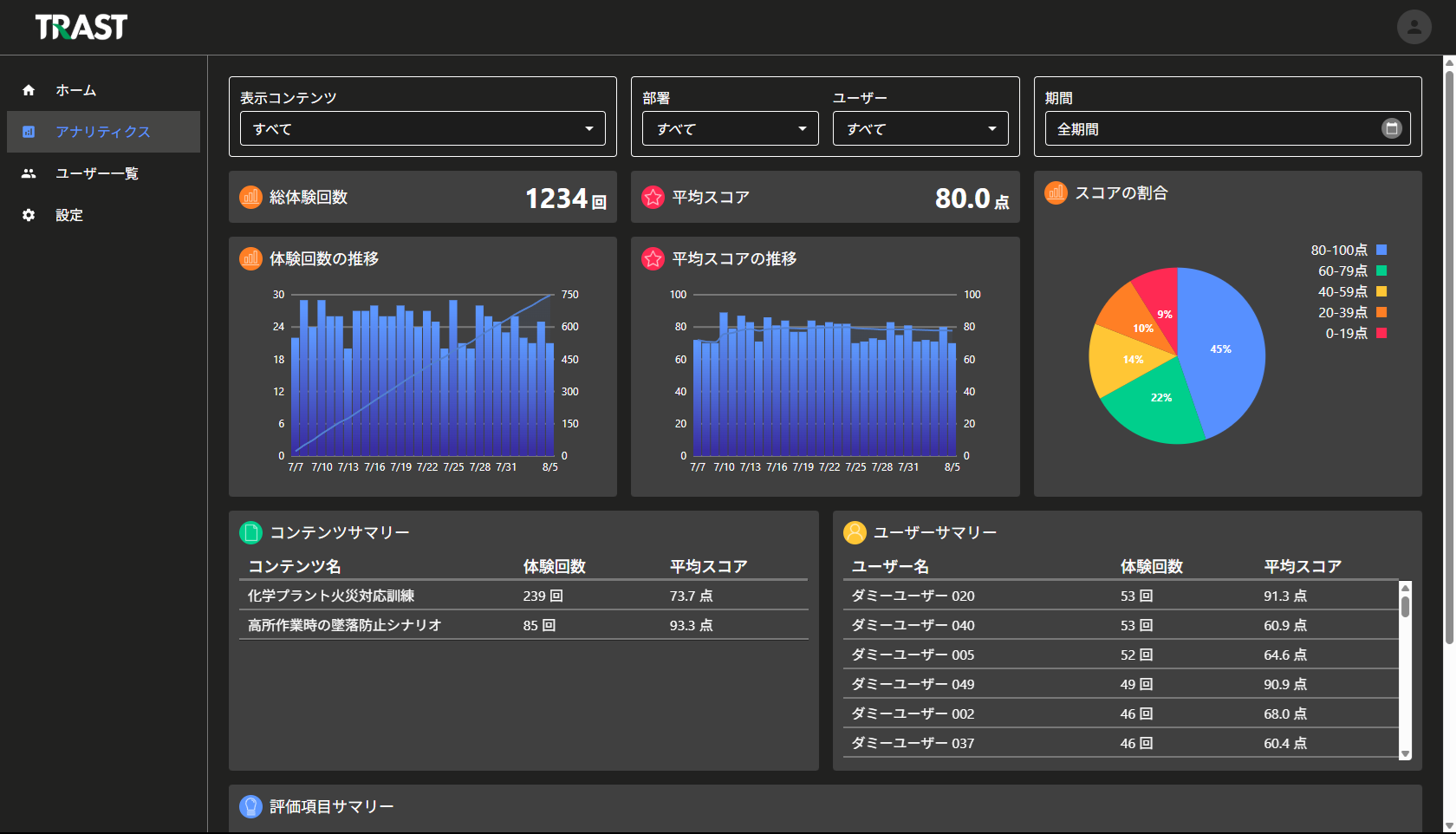Image resolution: width=1456 pixels, height=834 pixels.
Task: Open the 表示コンテンツ dropdown
Action: point(422,128)
